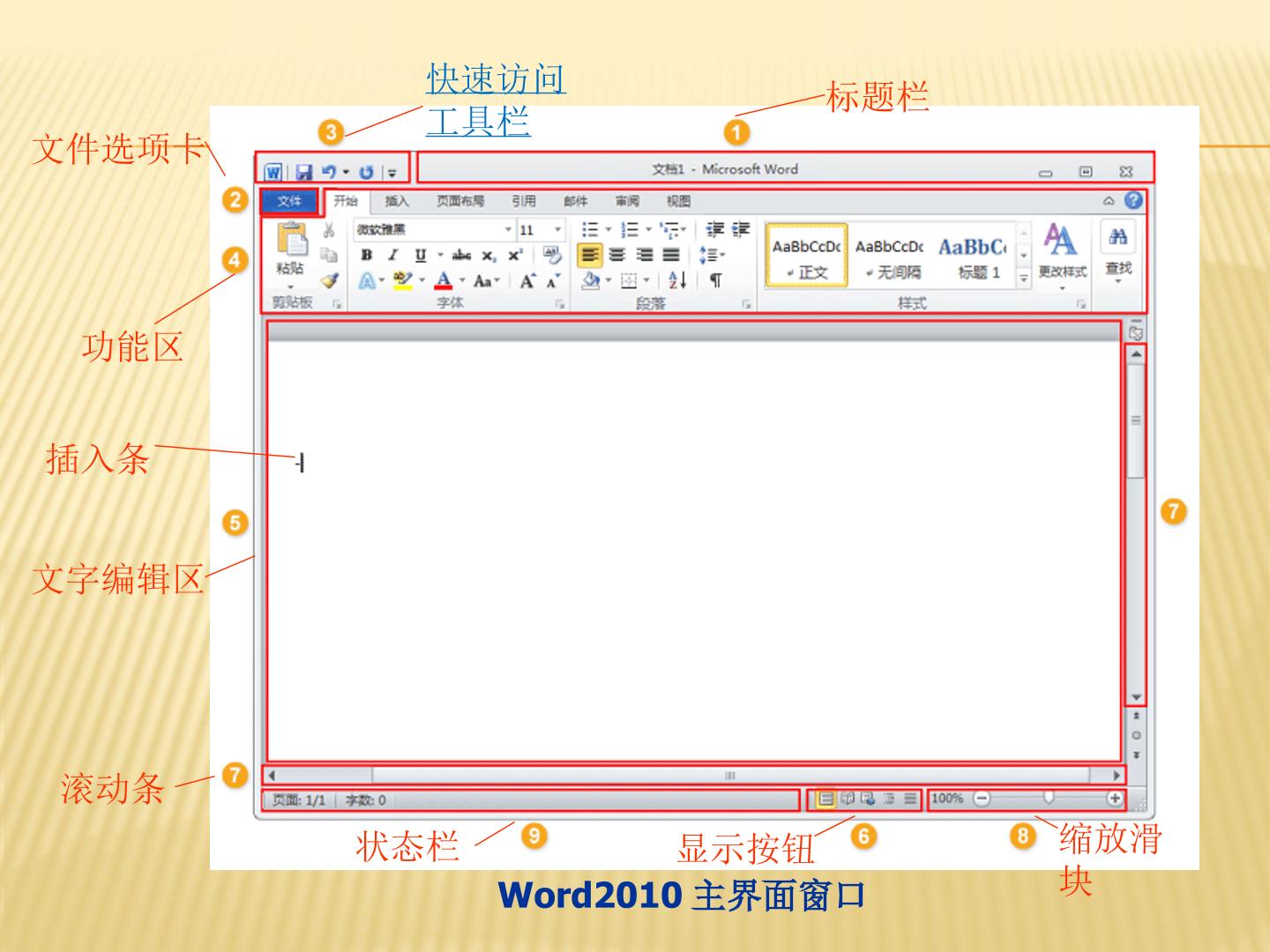Click the Grow Font icon

point(527,281)
